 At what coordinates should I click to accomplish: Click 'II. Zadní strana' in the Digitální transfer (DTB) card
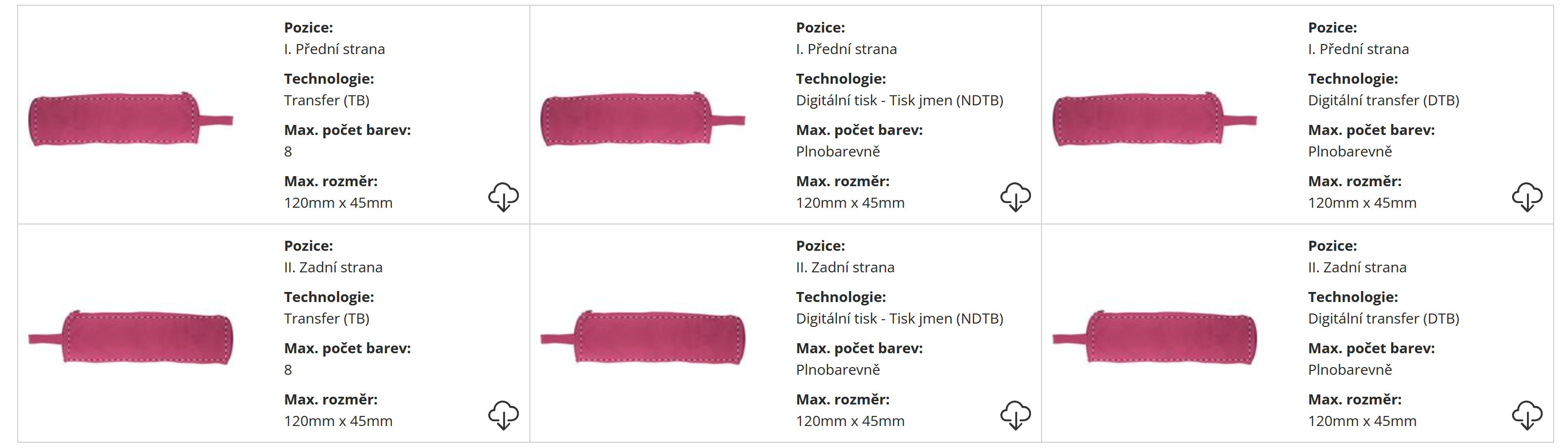click(x=1357, y=268)
